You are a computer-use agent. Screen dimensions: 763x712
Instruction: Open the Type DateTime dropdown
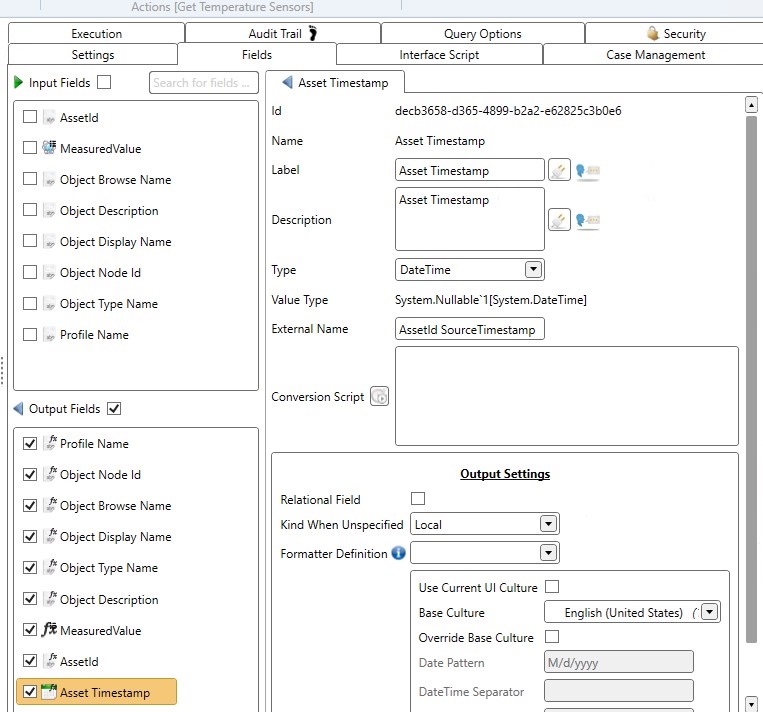point(533,269)
